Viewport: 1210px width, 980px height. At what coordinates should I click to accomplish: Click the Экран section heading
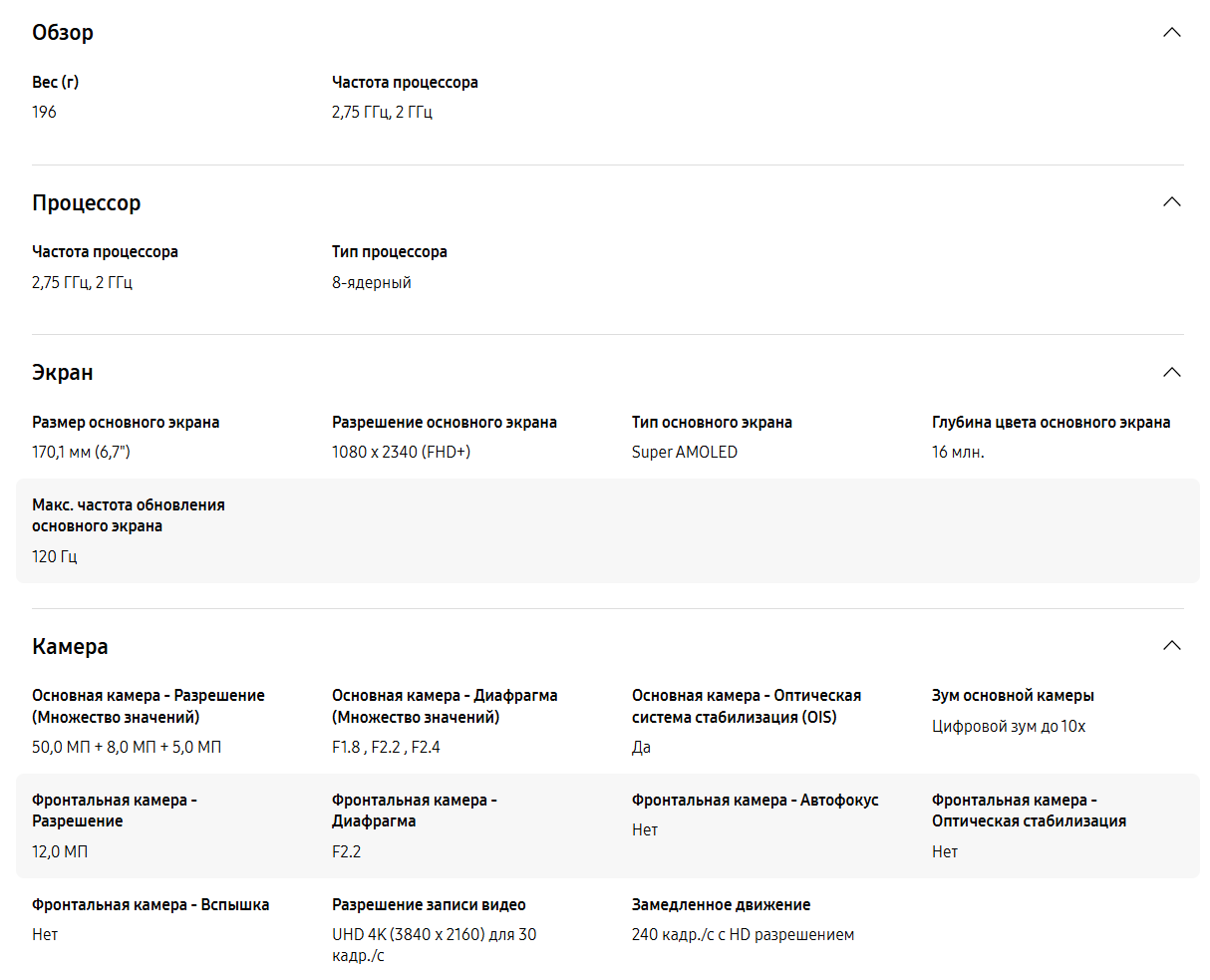[x=63, y=373]
